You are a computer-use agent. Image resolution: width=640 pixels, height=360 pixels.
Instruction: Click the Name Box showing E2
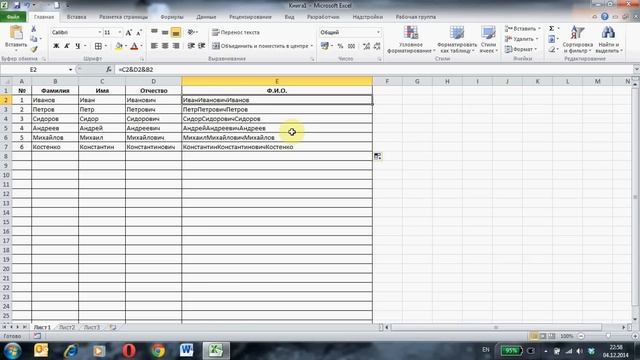coord(33,70)
